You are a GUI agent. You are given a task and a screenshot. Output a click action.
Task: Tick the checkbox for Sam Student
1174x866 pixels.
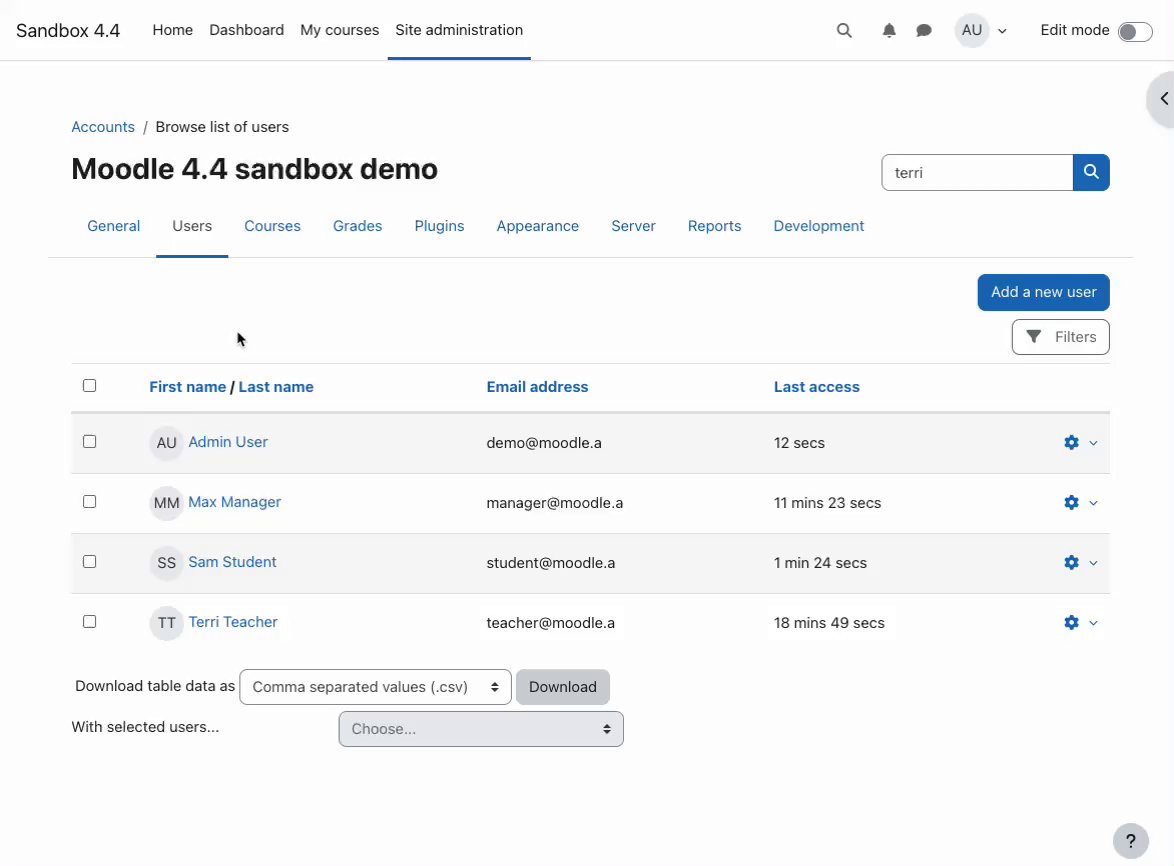(x=90, y=561)
